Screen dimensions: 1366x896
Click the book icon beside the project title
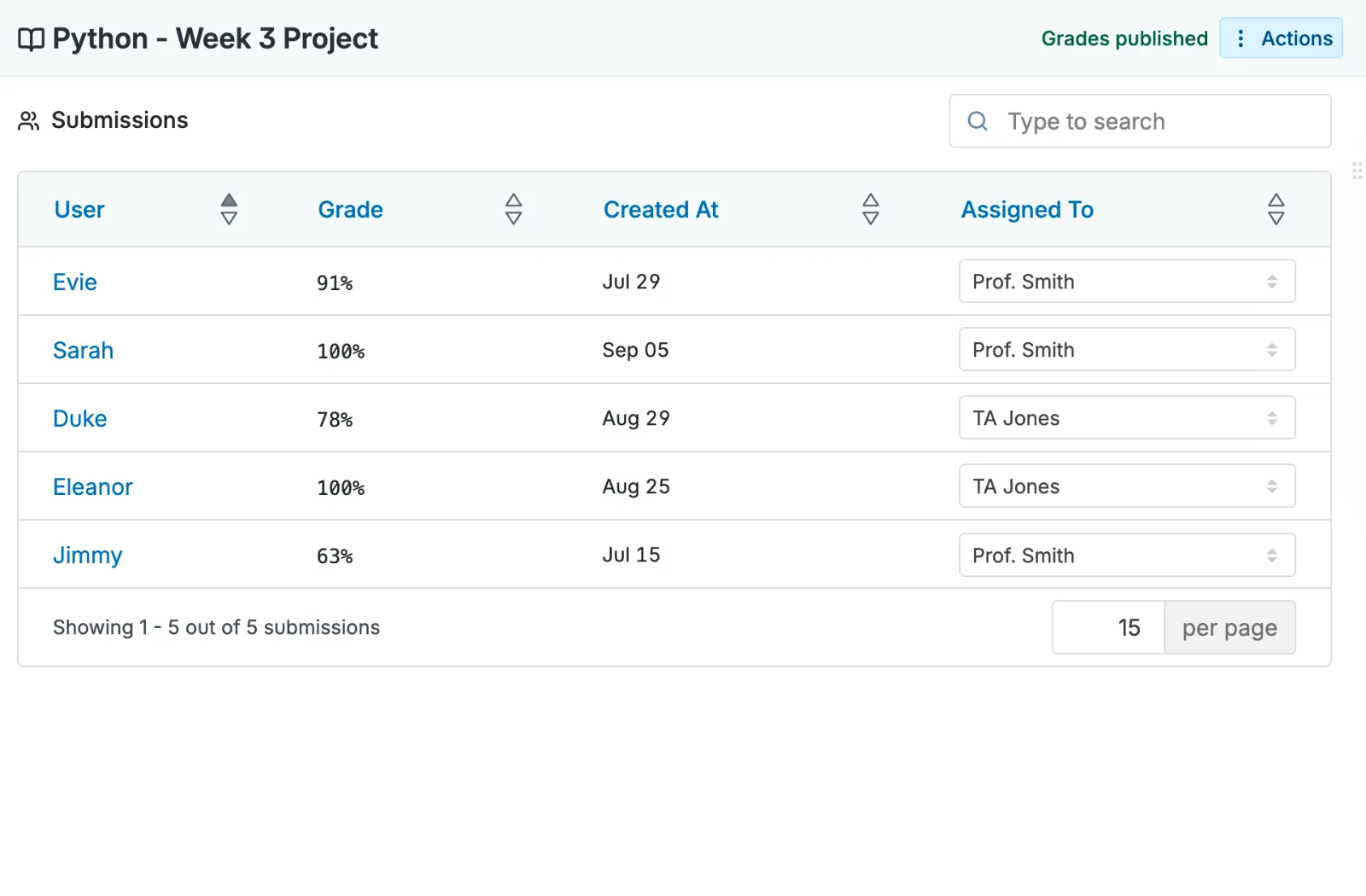30,38
